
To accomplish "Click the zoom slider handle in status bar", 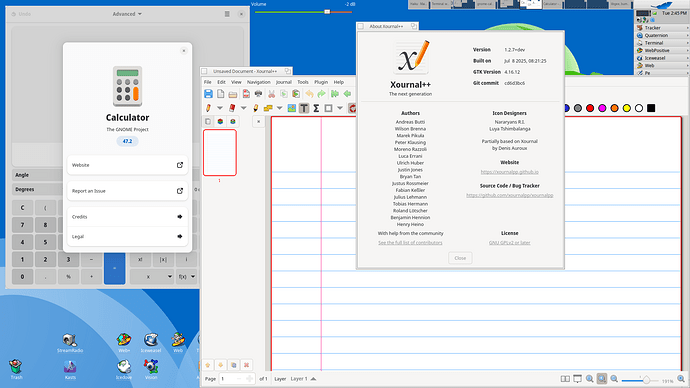I will click(x=646, y=380).
